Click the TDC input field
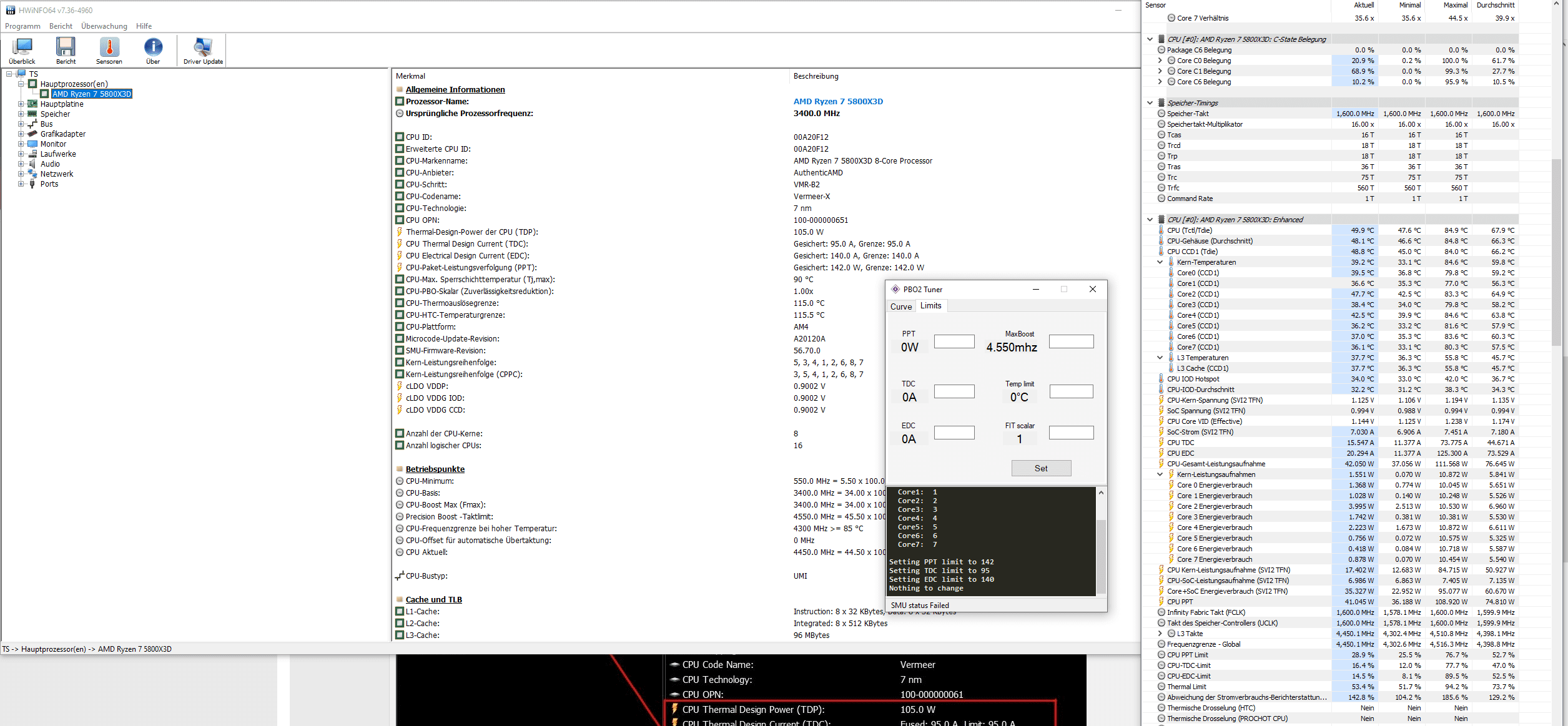Viewport: 1568px width, 726px height. point(954,391)
